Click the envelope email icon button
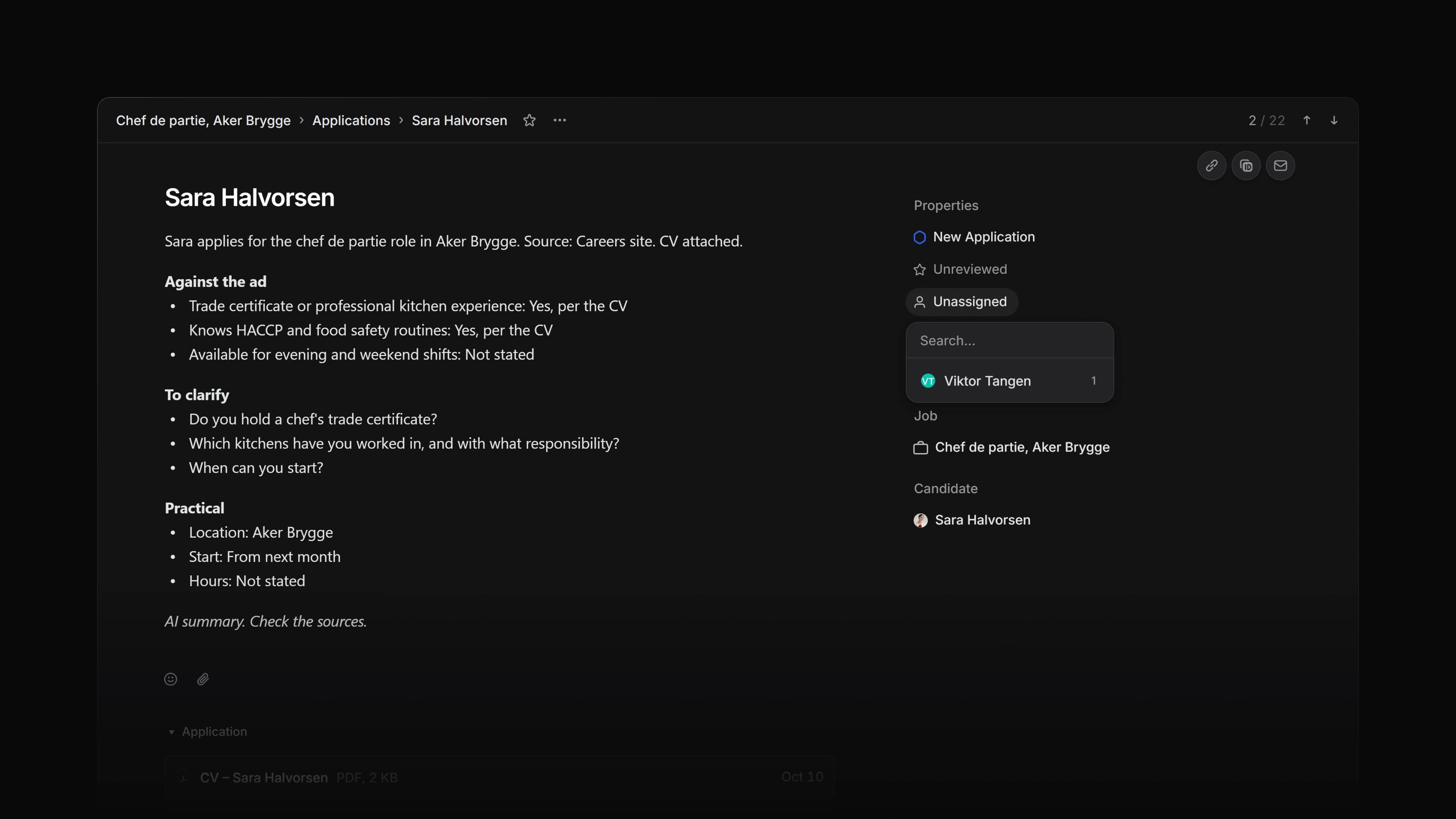This screenshot has height=819, width=1456. coord(1280,166)
